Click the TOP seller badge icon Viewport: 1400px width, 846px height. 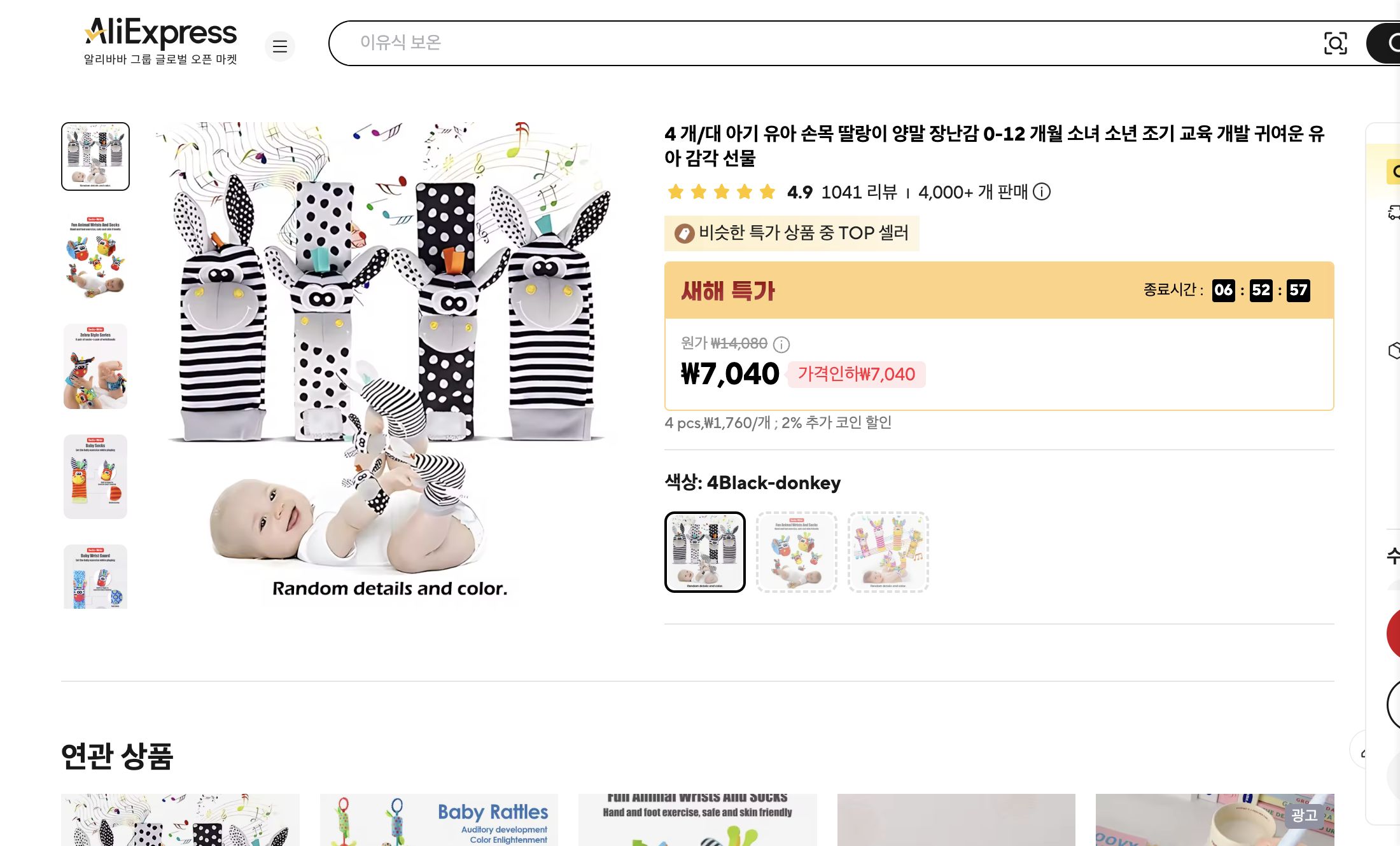point(684,233)
